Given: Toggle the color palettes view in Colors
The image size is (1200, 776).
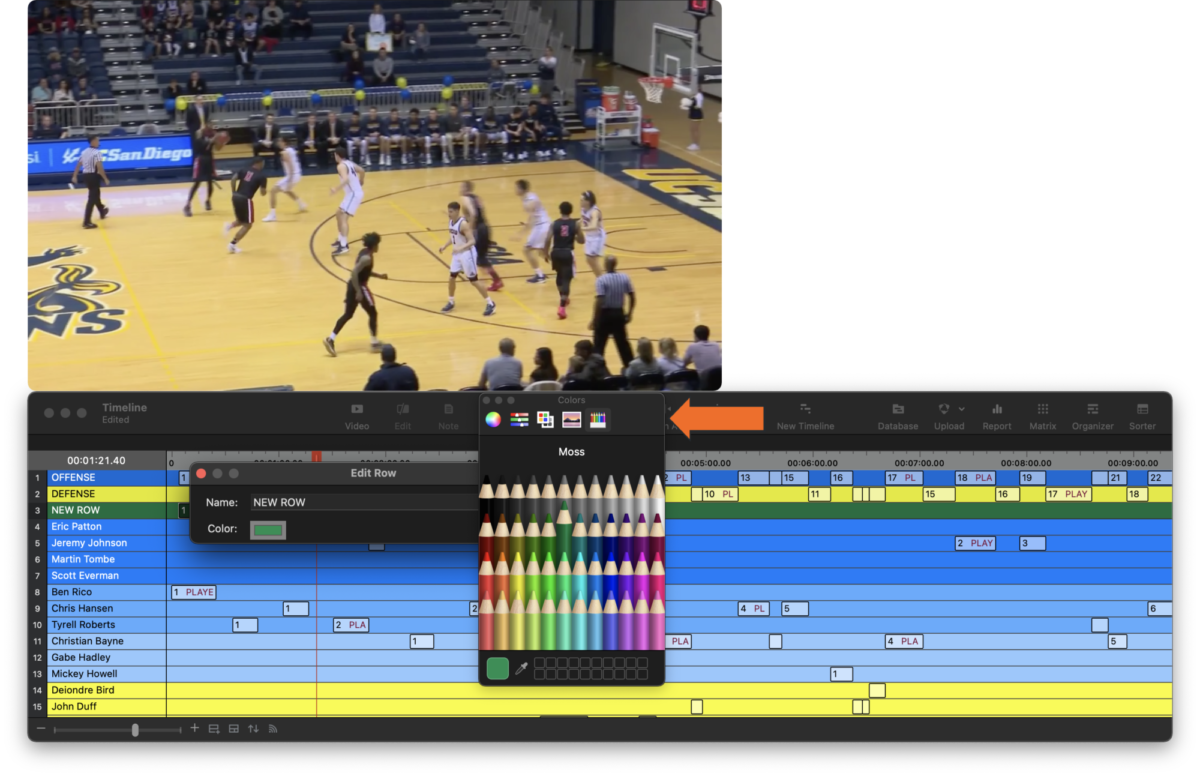Looking at the screenshot, I should tap(545, 419).
